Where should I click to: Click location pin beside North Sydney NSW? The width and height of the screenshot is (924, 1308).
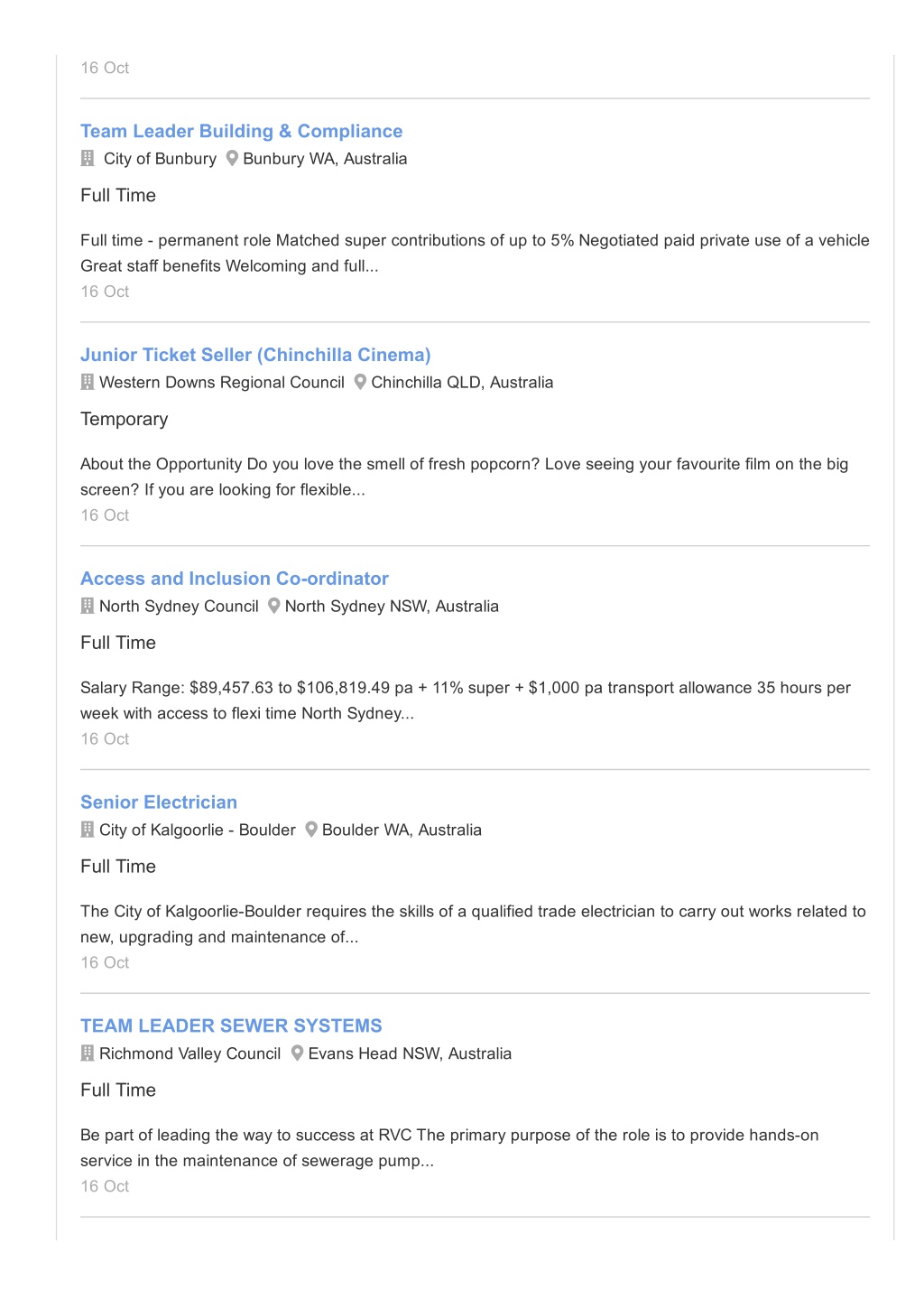274,606
